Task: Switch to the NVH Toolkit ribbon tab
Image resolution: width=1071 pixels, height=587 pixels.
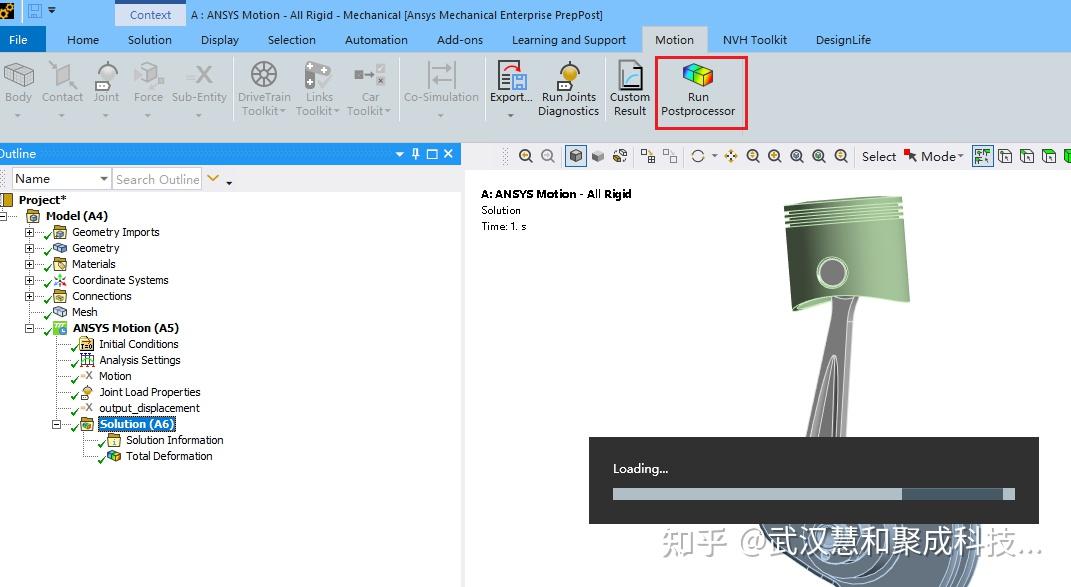Action: click(x=755, y=40)
